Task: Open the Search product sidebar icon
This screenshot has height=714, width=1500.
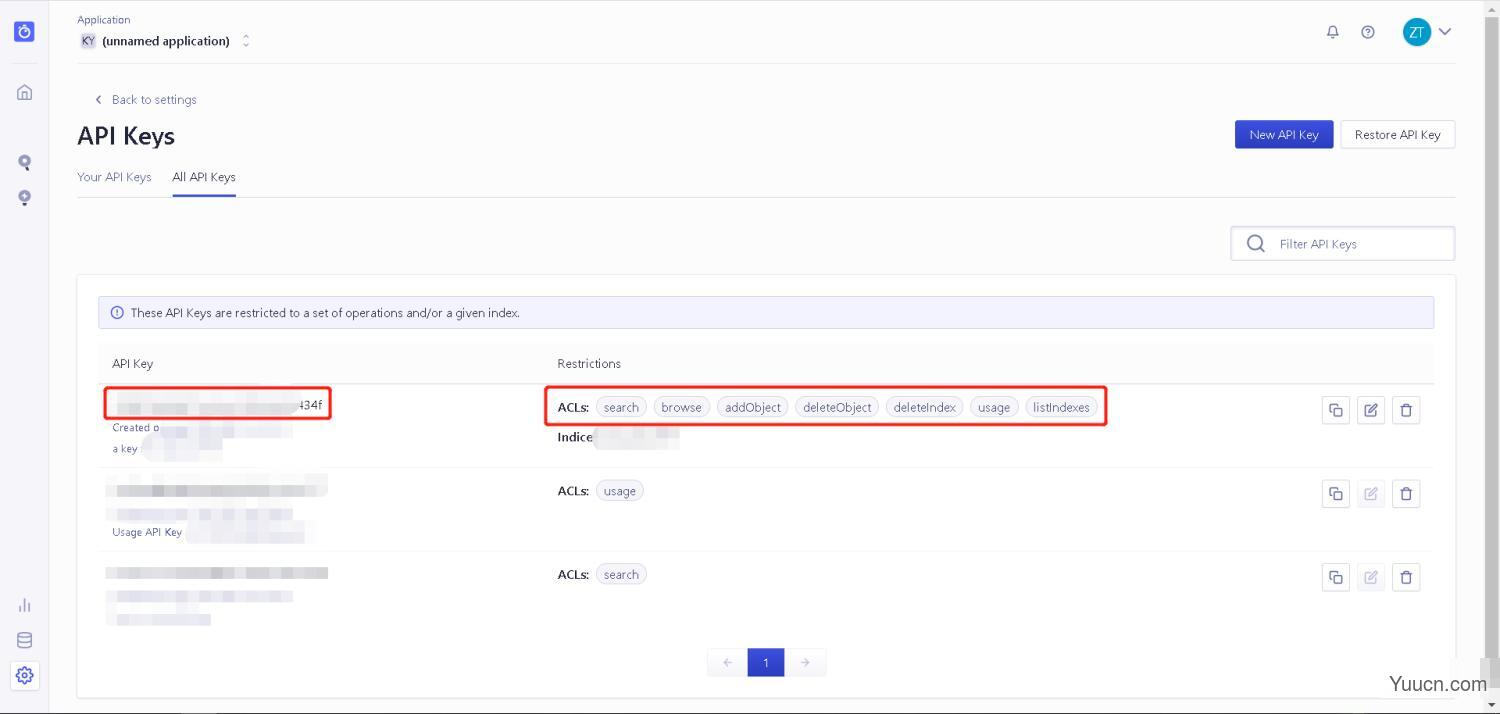Action: 24,162
